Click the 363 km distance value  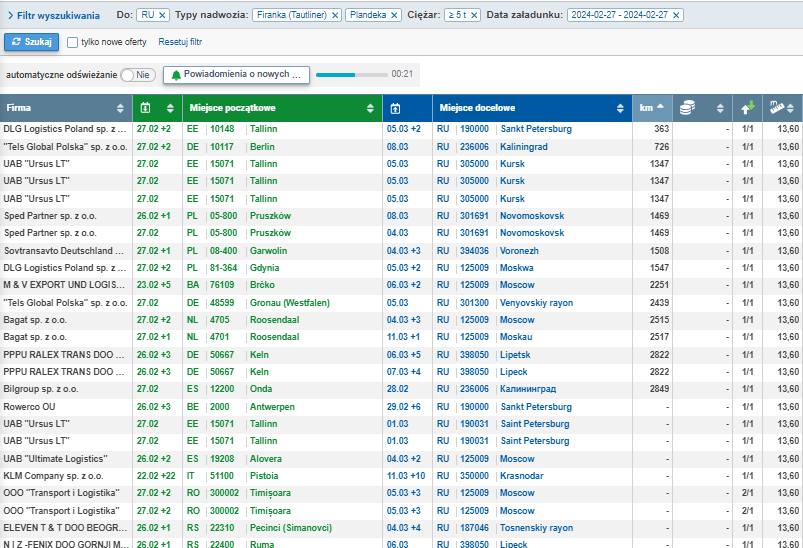[x=662, y=129]
